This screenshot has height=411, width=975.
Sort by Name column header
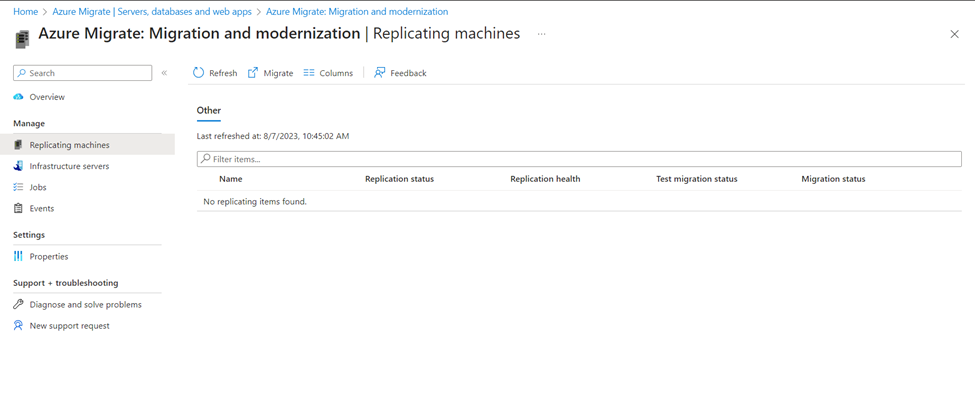click(x=231, y=179)
